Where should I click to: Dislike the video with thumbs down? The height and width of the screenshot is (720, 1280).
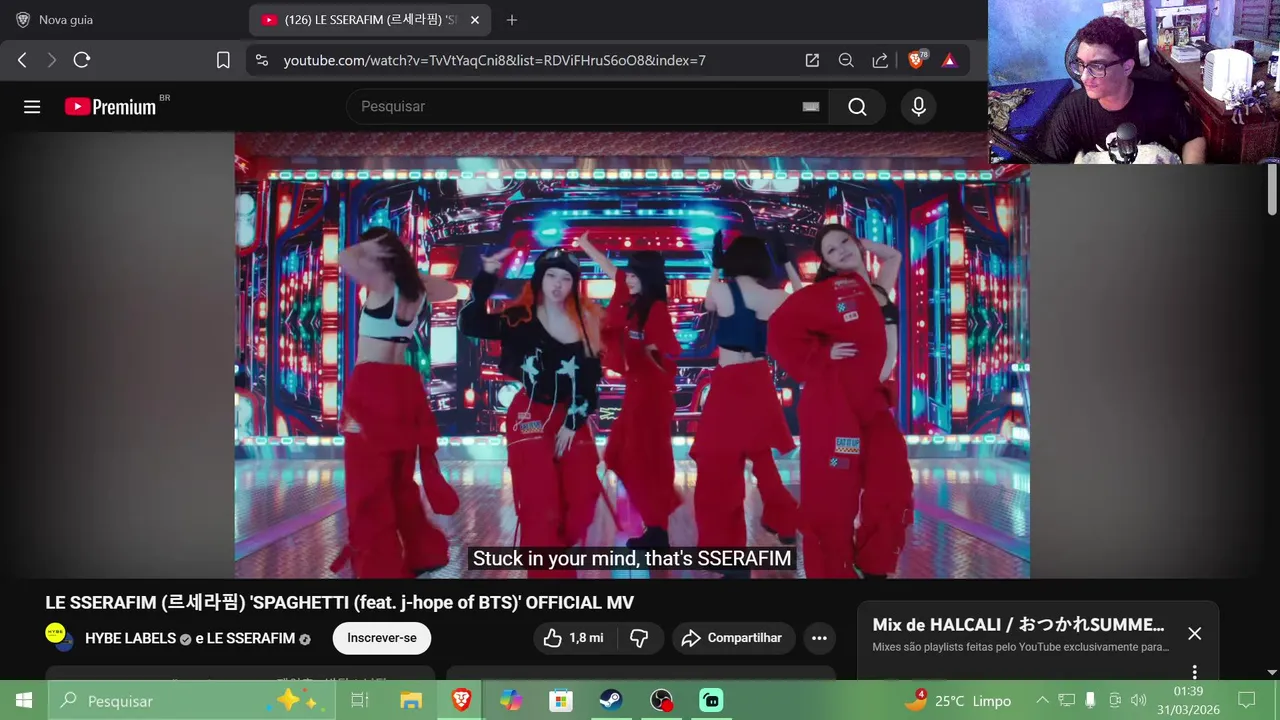pyautogui.click(x=640, y=638)
